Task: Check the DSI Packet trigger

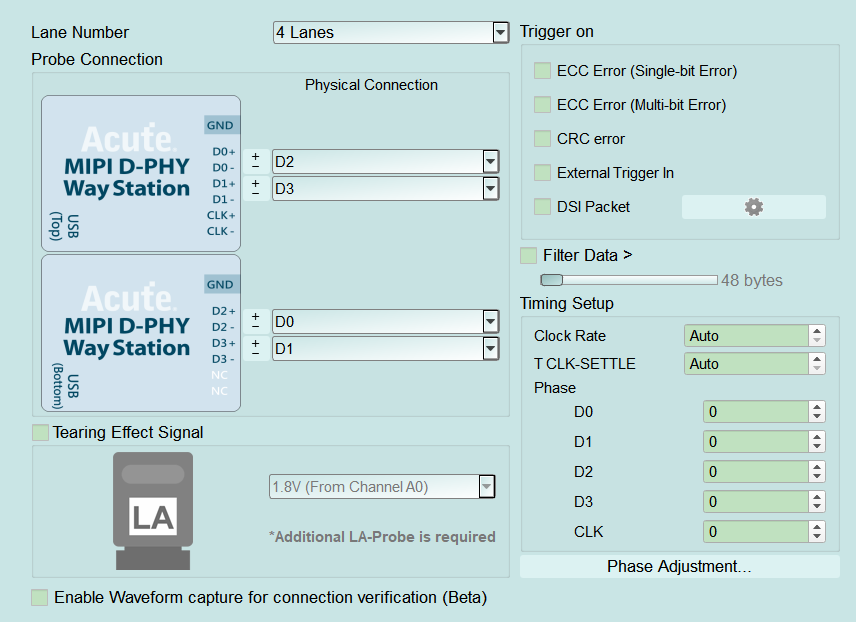Action: [x=542, y=206]
